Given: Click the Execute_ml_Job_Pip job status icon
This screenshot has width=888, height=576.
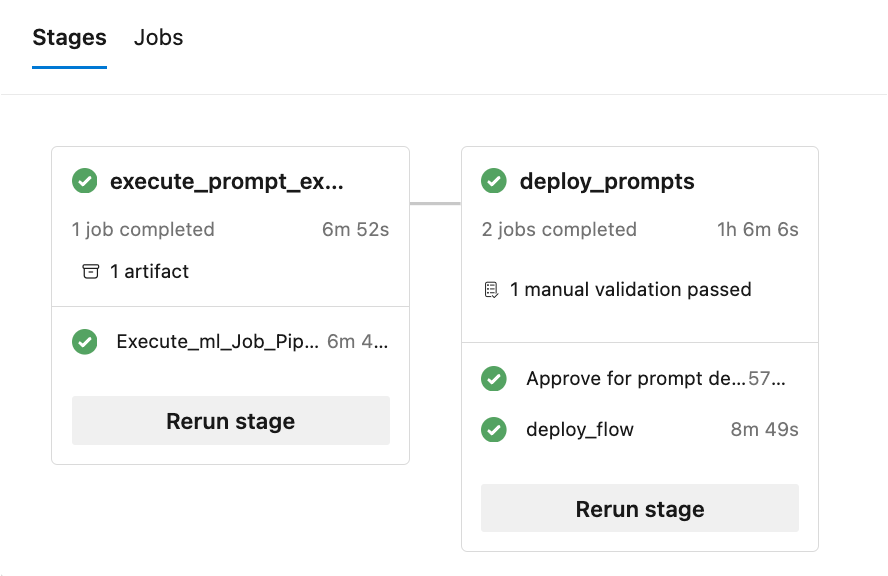Looking at the screenshot, I should coord(85,341).
